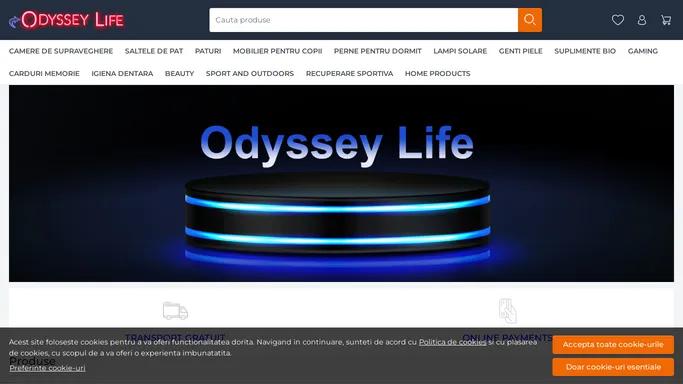
Task: Open Perne pentru Dormit category
Action: [378, 51]
